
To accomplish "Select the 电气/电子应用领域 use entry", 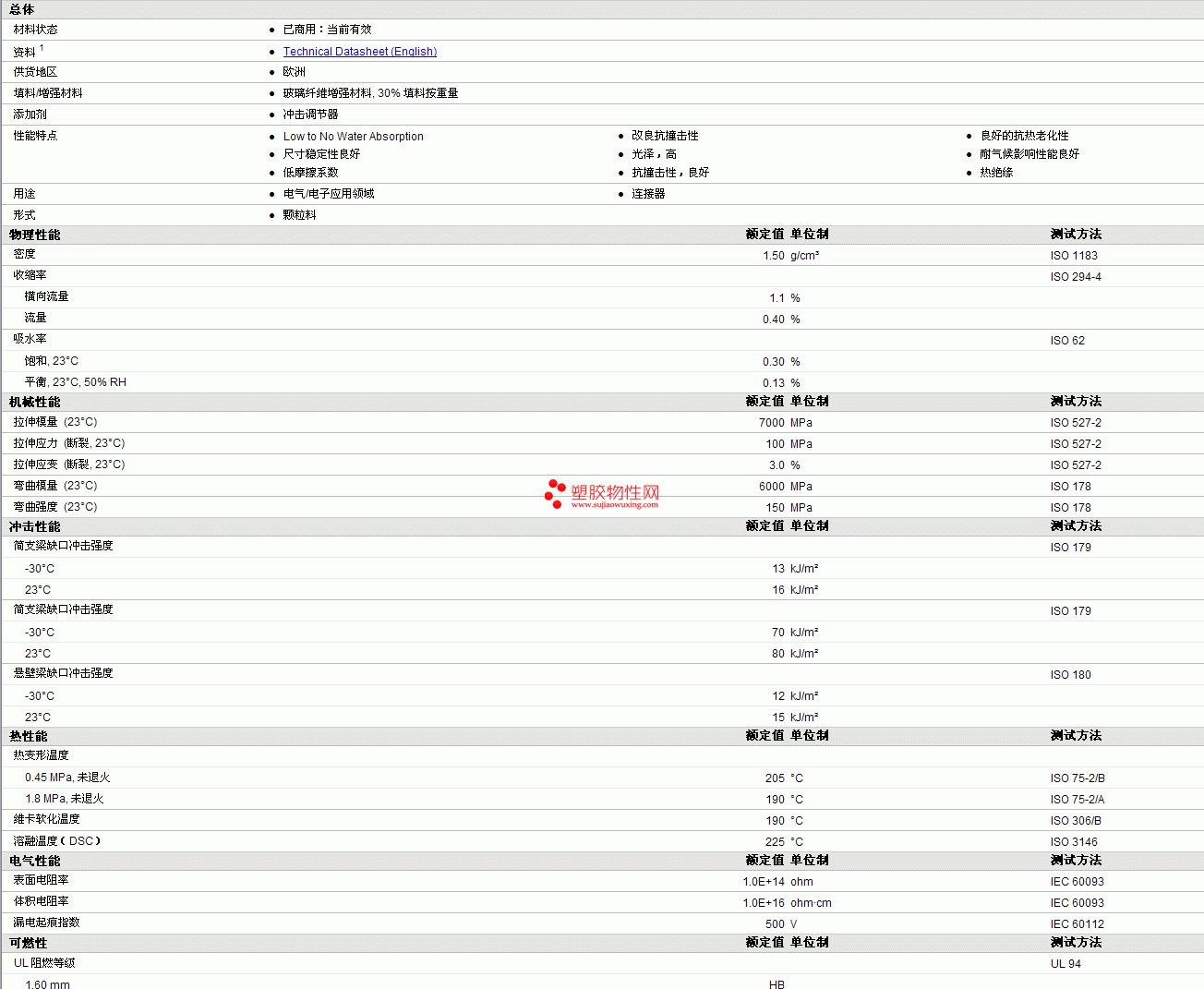I will click(329, 194).
